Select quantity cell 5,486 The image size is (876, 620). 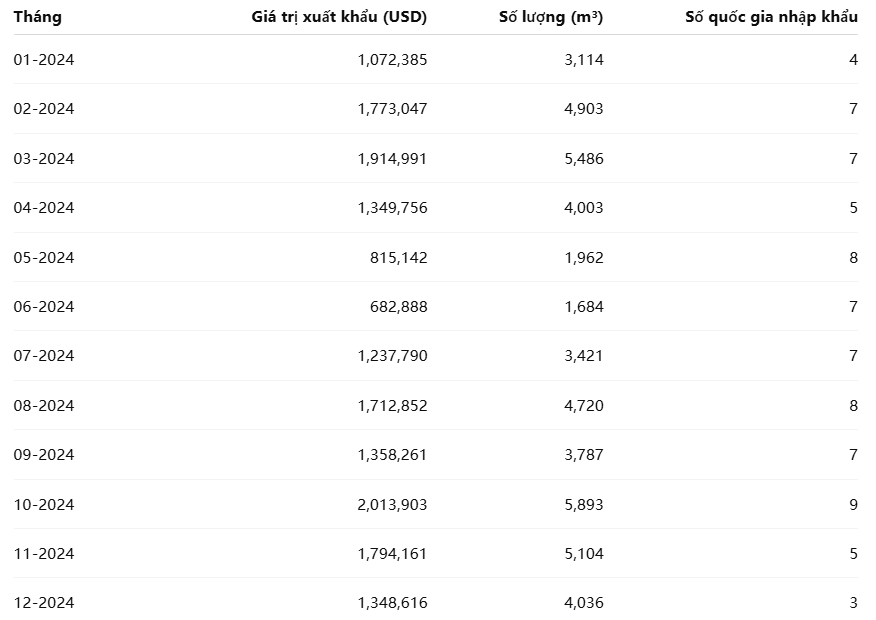click(582, 159)
